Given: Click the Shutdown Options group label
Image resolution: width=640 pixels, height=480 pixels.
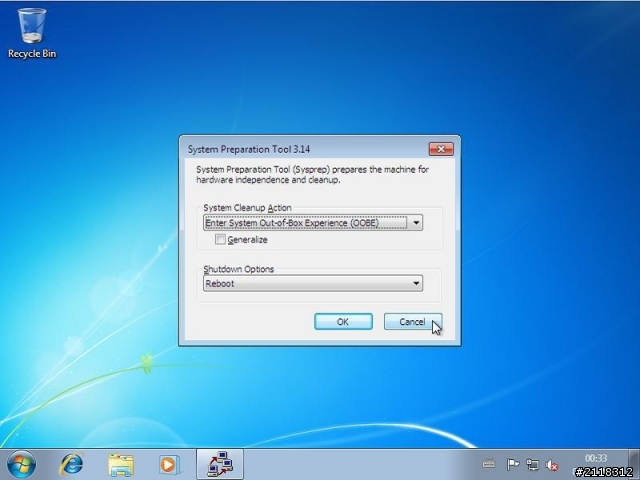Looking at the screenshot, I should (239, 269).
